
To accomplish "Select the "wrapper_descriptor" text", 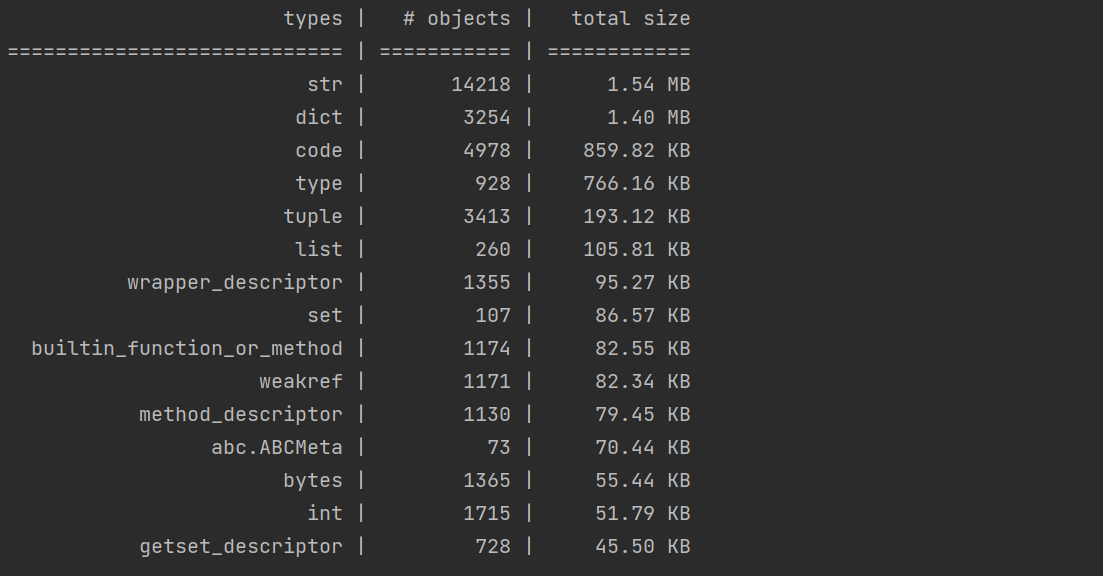I will click(x=234, y=283).
